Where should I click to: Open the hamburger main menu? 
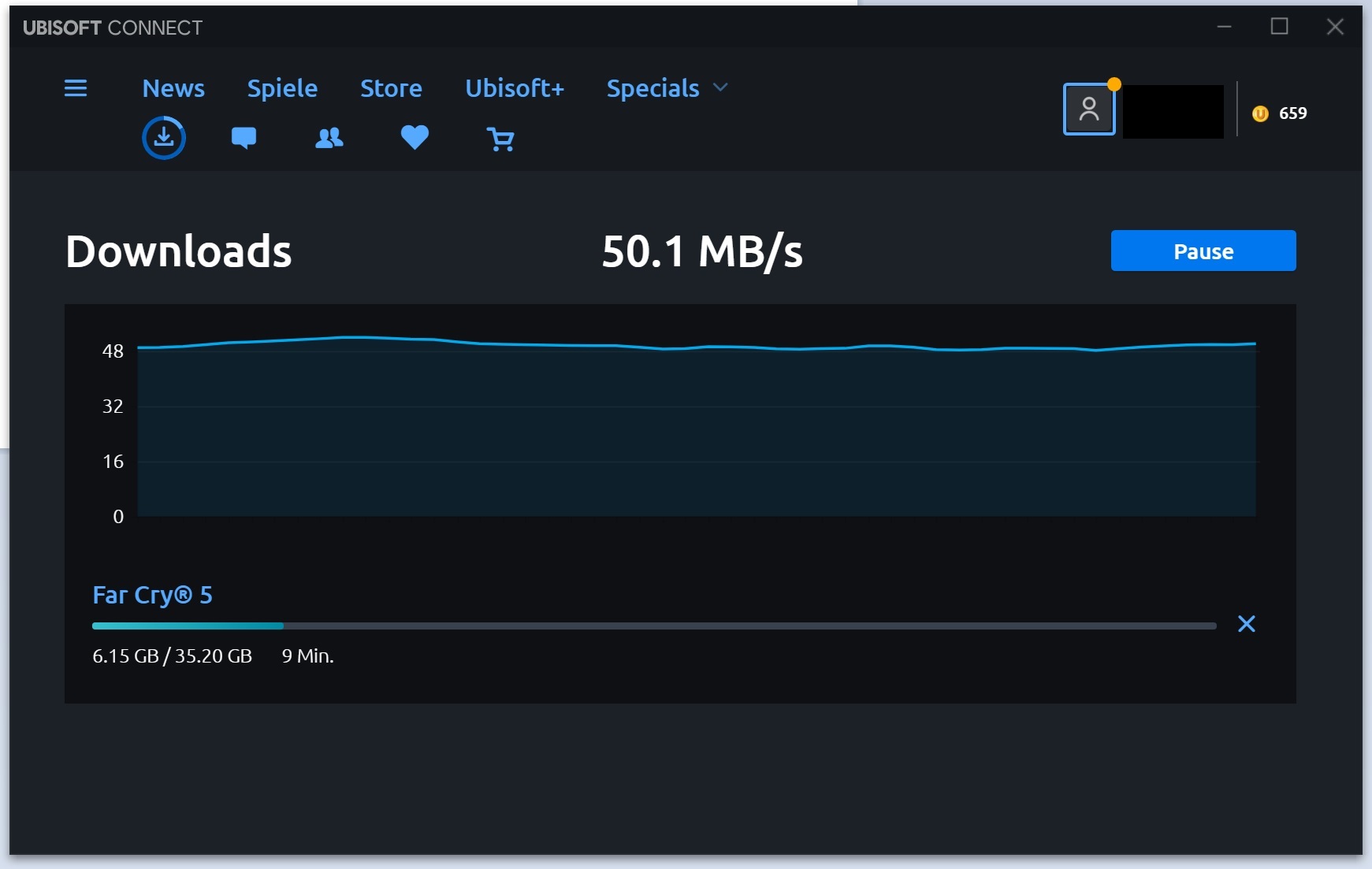click(76, 88)
